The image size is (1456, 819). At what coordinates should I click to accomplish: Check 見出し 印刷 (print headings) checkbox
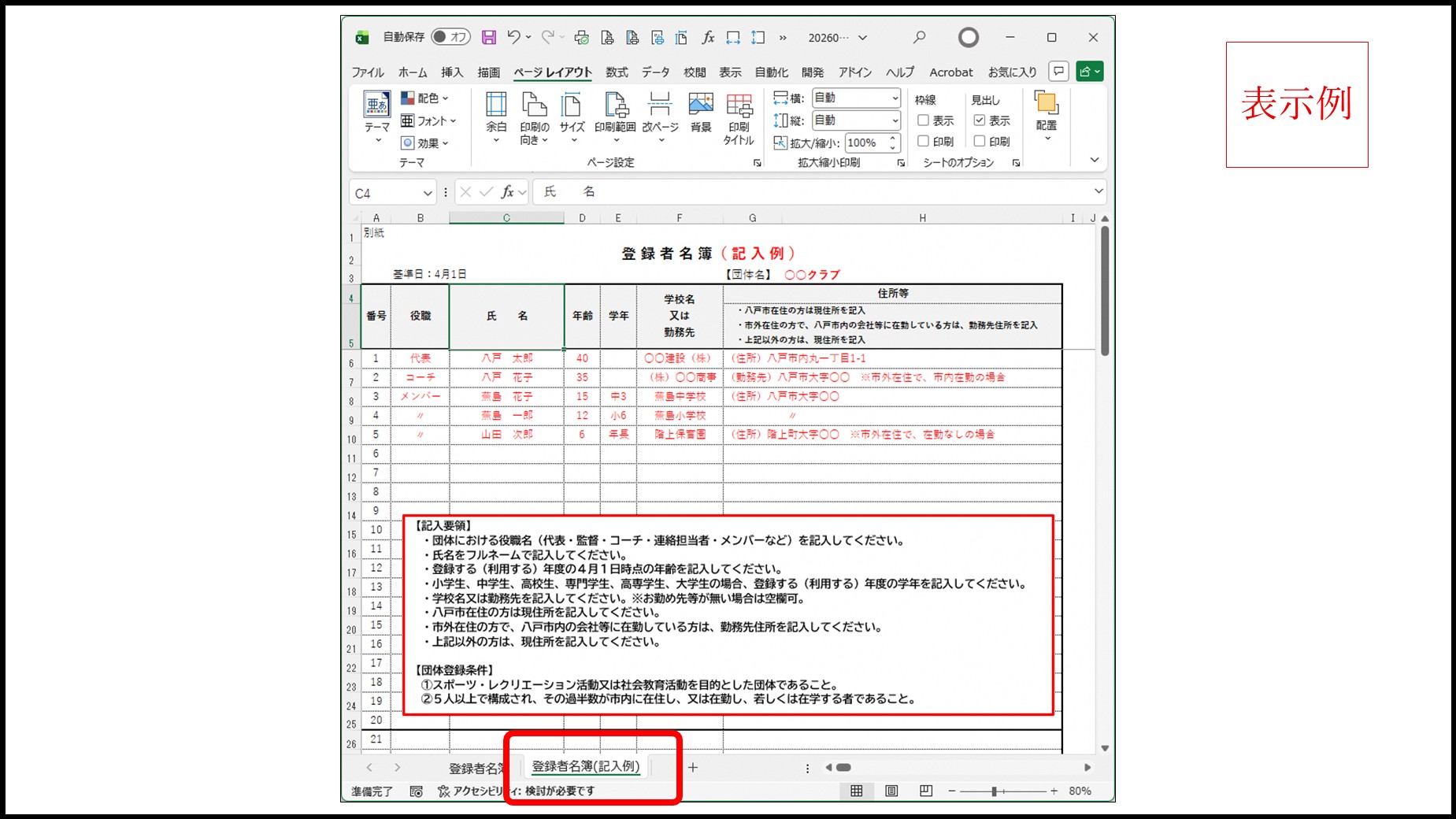click(x=980, y=141)
